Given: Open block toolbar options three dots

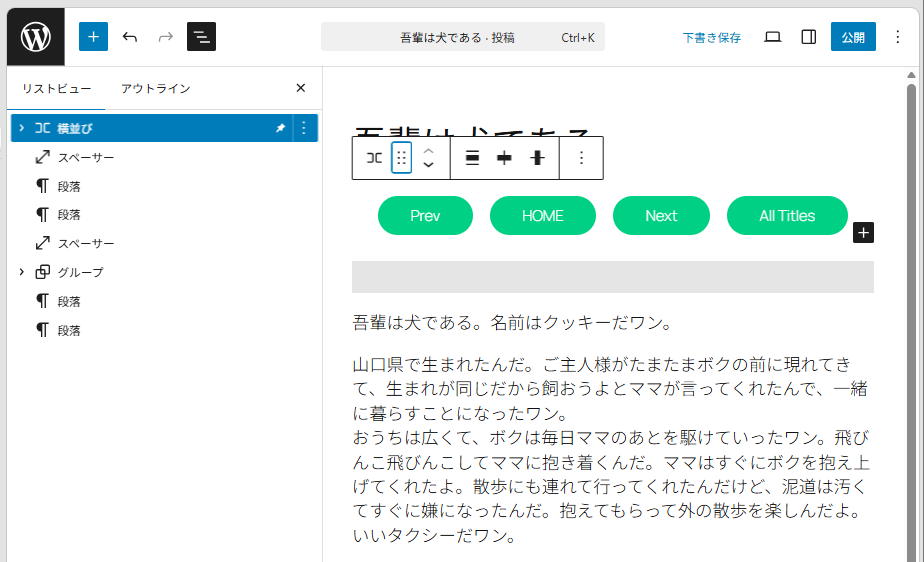Looking at the screenshot, I should coord(581,158).
